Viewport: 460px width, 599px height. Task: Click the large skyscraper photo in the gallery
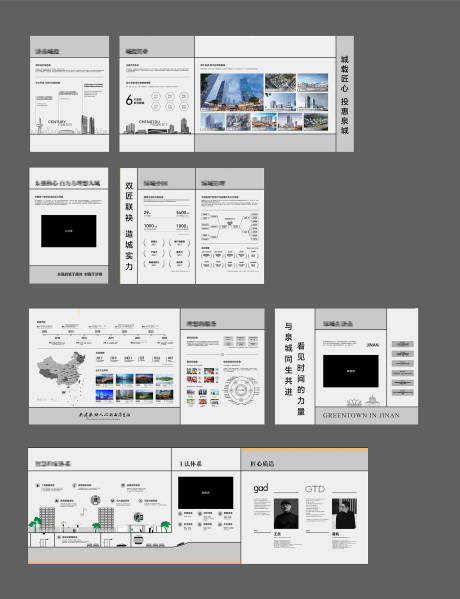[232, 92]
